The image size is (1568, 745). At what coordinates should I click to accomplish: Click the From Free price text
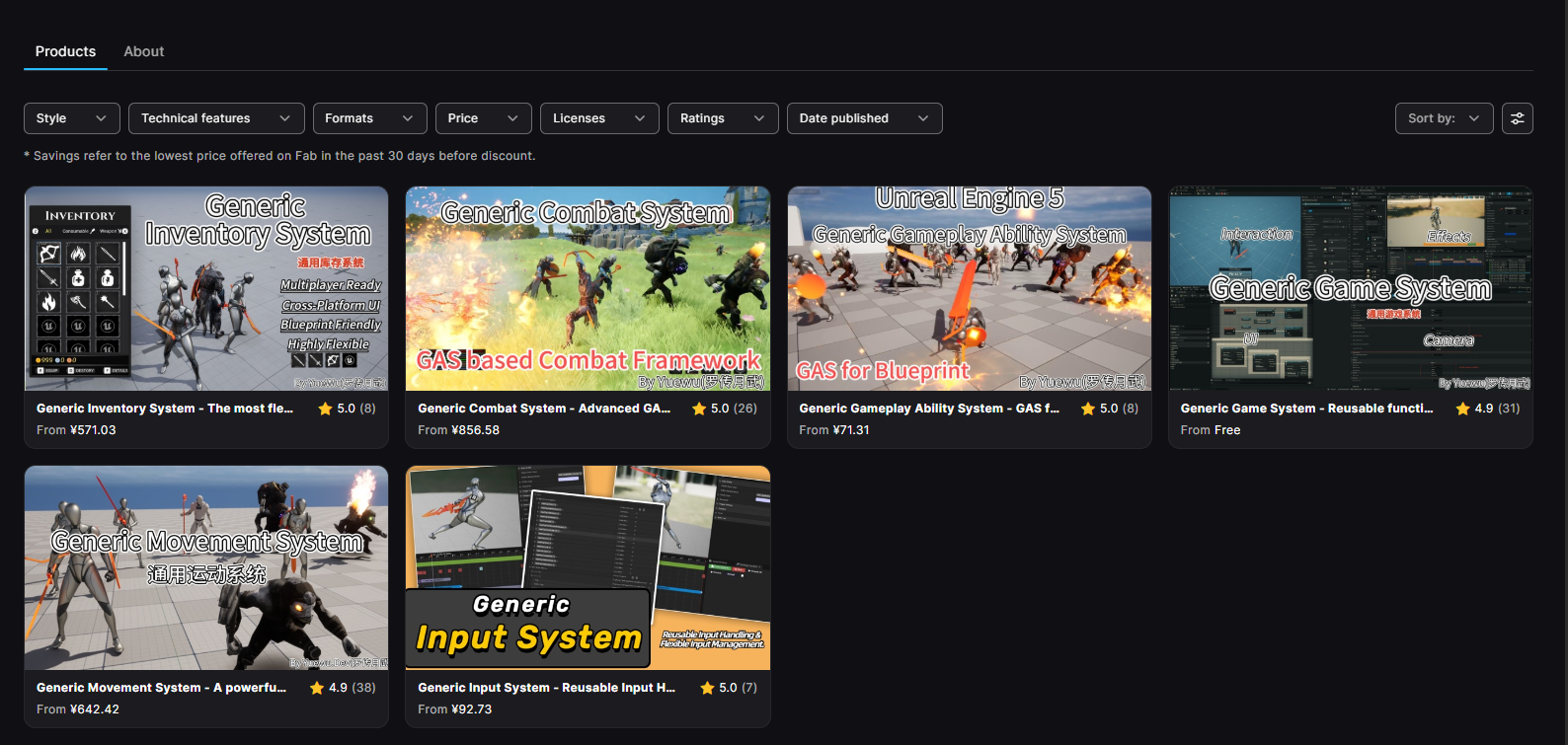click(1211, 430)
